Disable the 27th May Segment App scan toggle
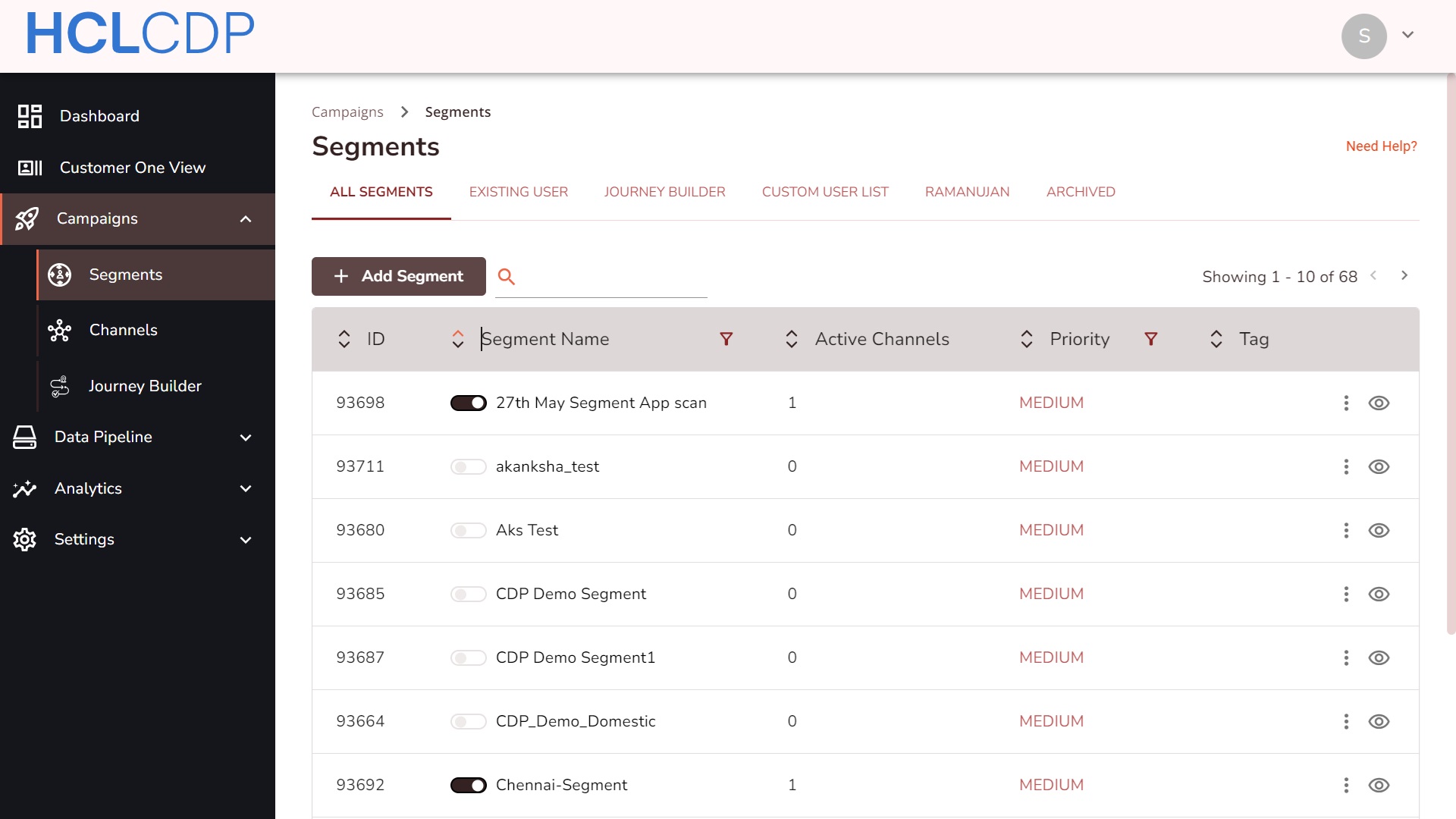The width and height of the screenshot is (1456, 819). (x=469, y=403)
